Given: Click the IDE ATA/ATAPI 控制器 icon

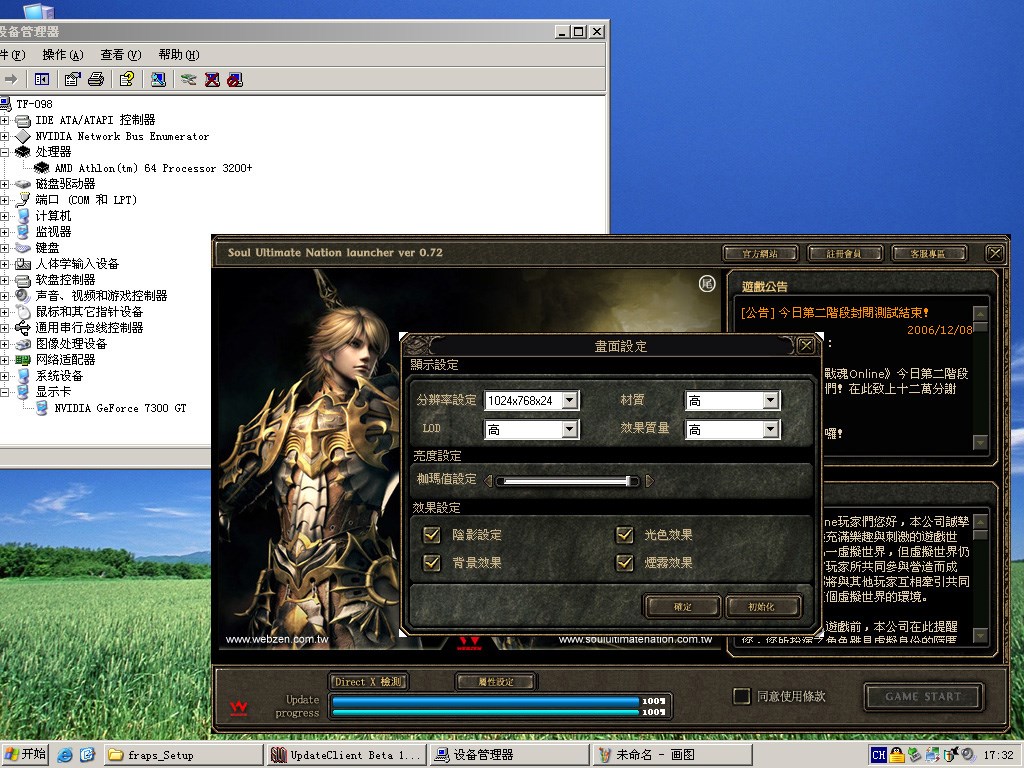Looking at the screenshot, I should tap(23, 120).
